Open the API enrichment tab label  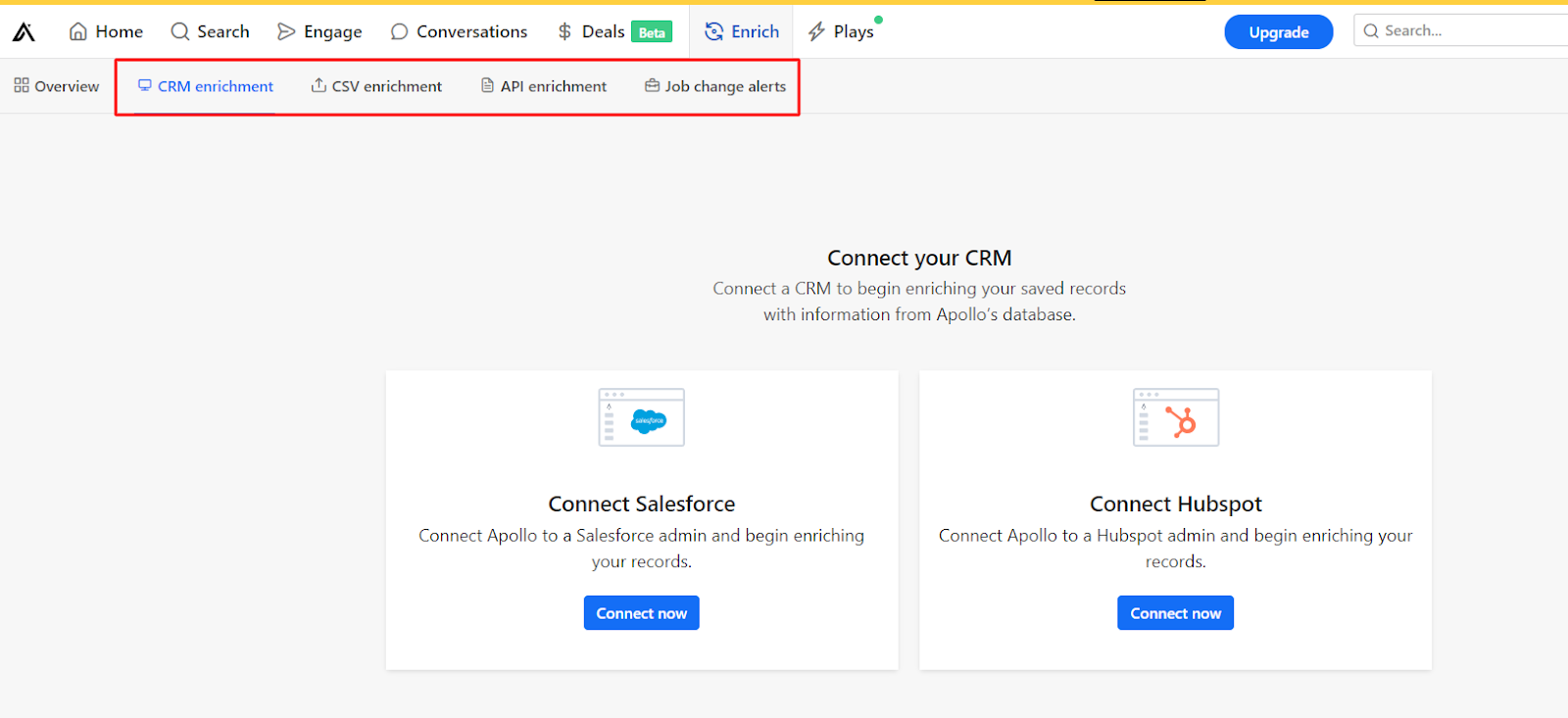(554, 86)
